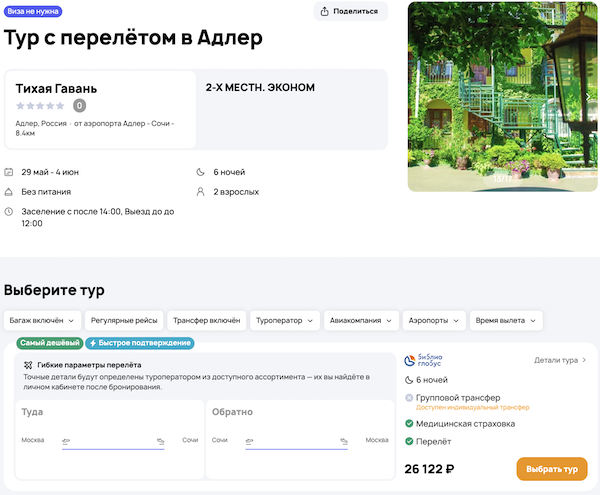Open the Время вылета dropdown
Viewport: 600px width, 495px height.
[506, 321]
